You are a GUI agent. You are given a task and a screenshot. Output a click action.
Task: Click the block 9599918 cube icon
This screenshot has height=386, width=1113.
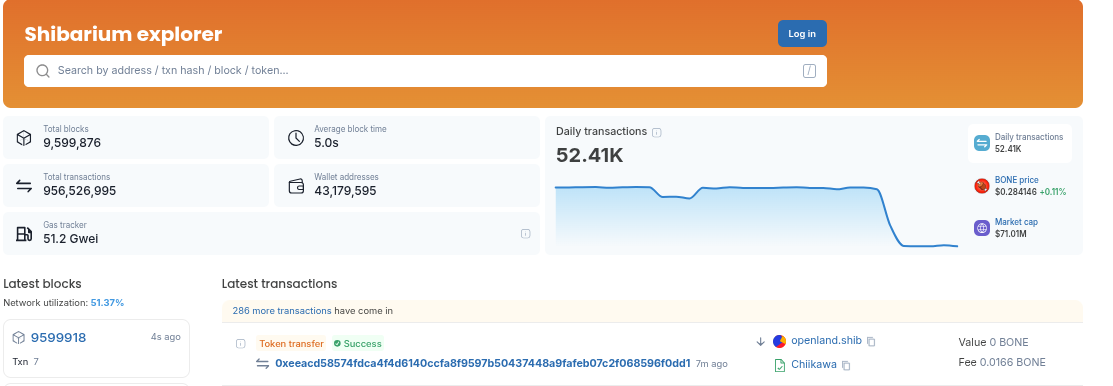coord(19,338)
